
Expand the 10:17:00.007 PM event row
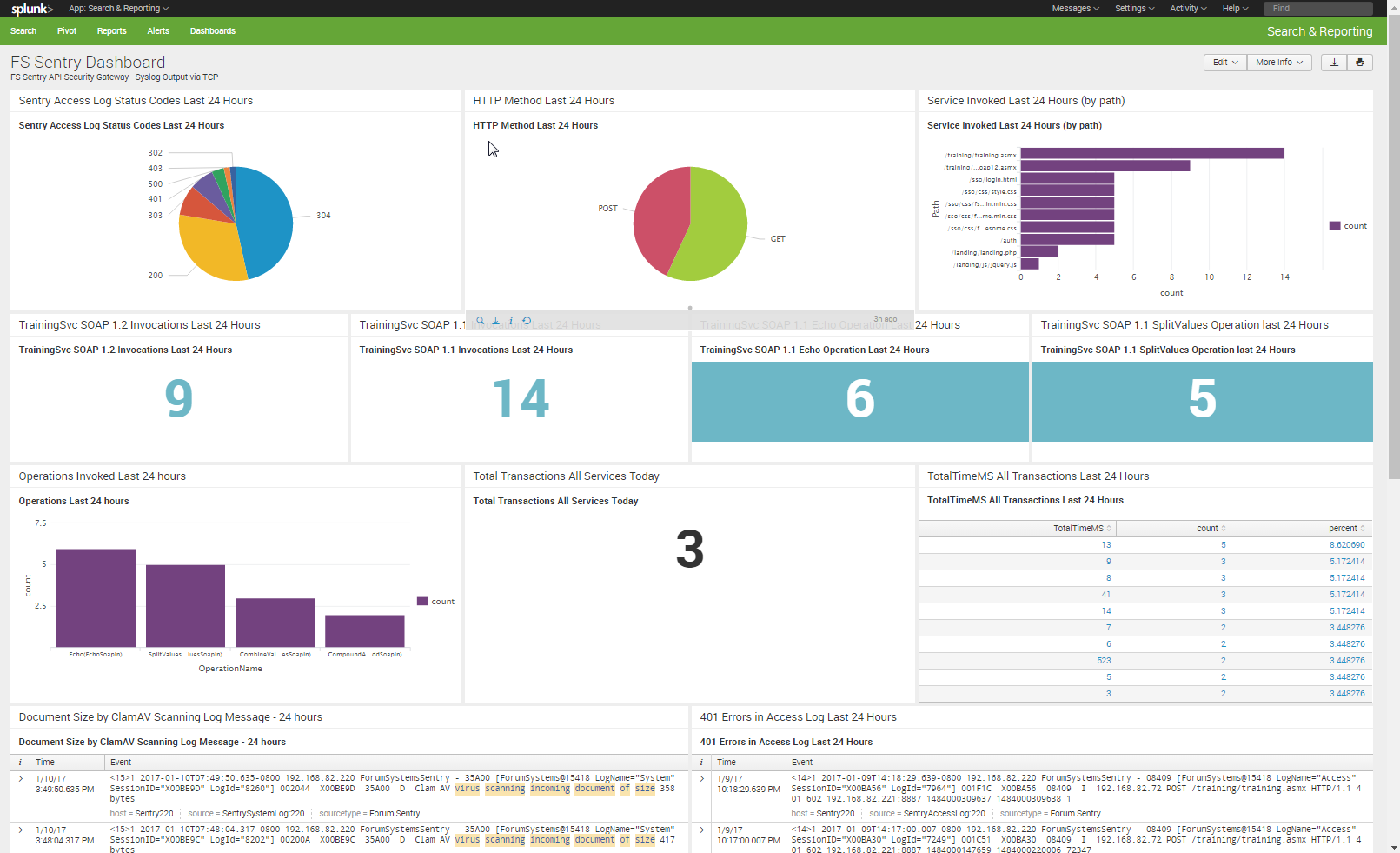(x=702, y=830)
